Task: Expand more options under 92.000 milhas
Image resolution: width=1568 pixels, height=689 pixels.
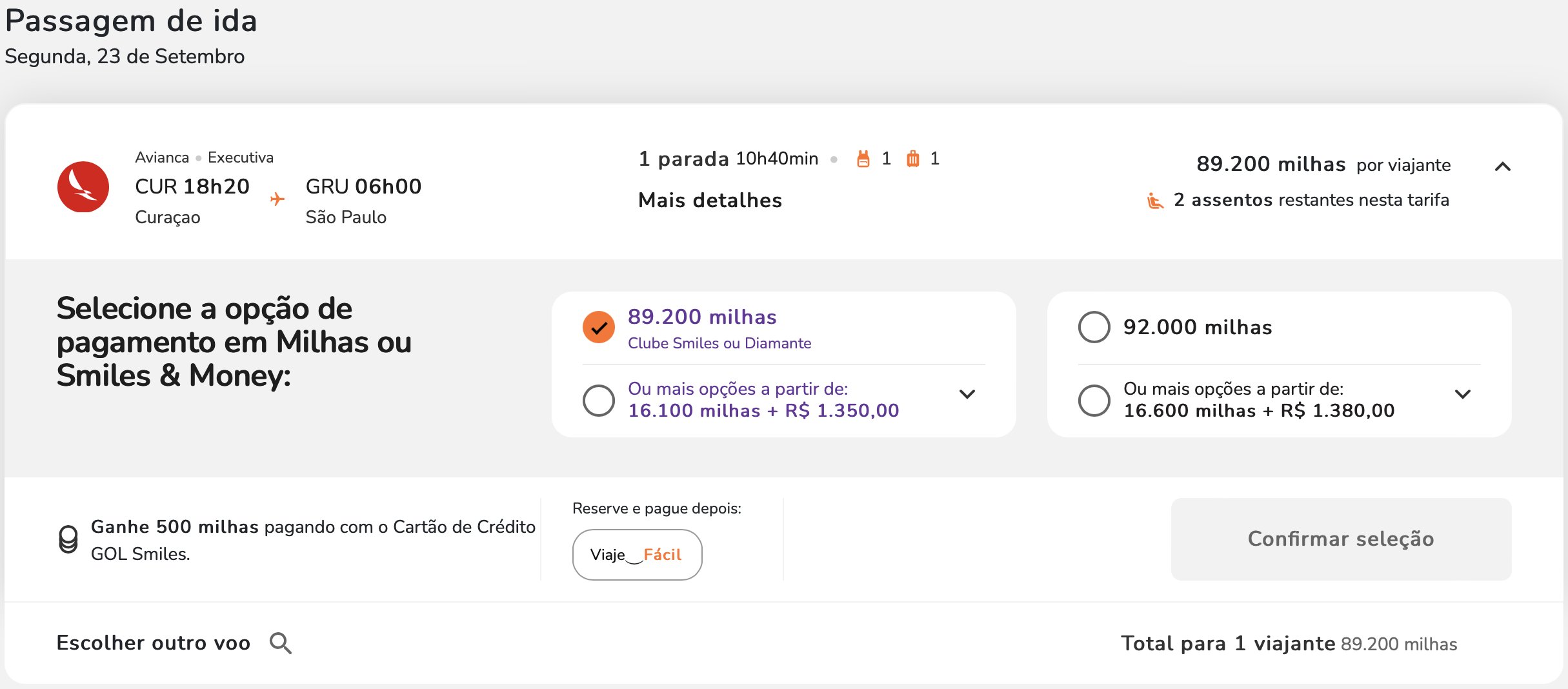Action: pos(1463,394)
